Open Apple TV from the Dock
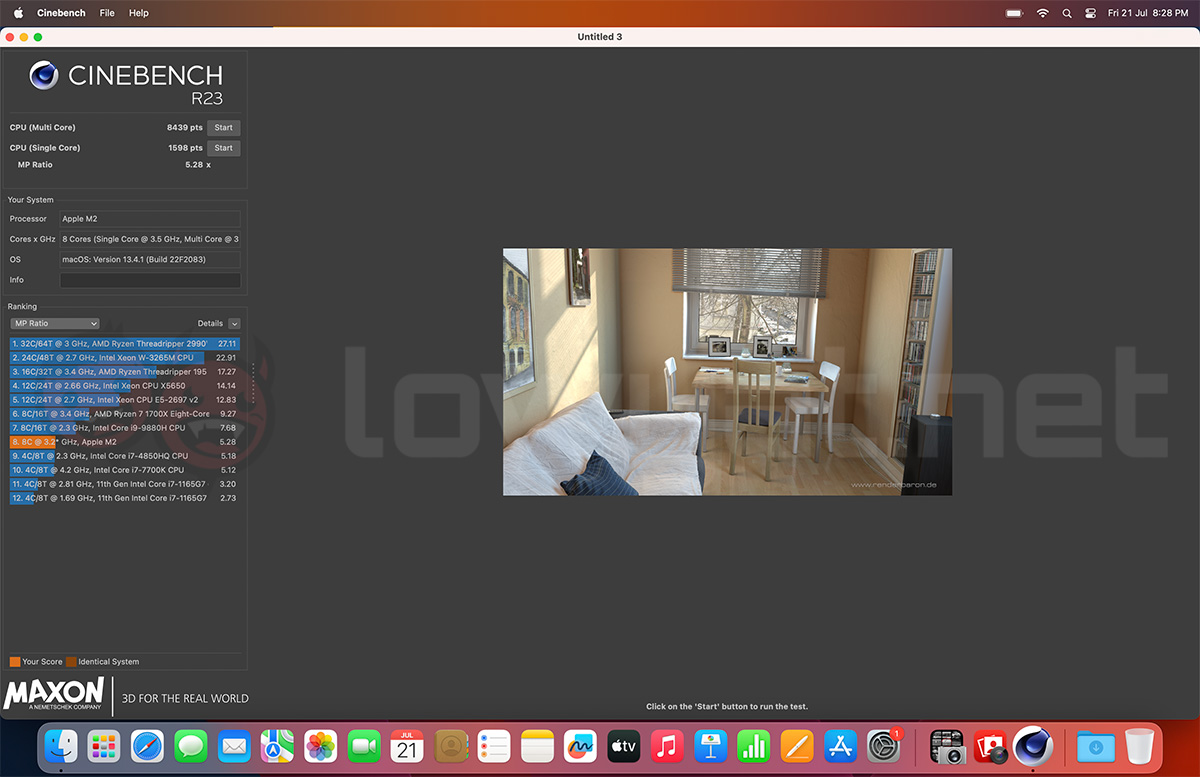The height and width of the screenshot is (777, 1200). (x=624, y=746)
